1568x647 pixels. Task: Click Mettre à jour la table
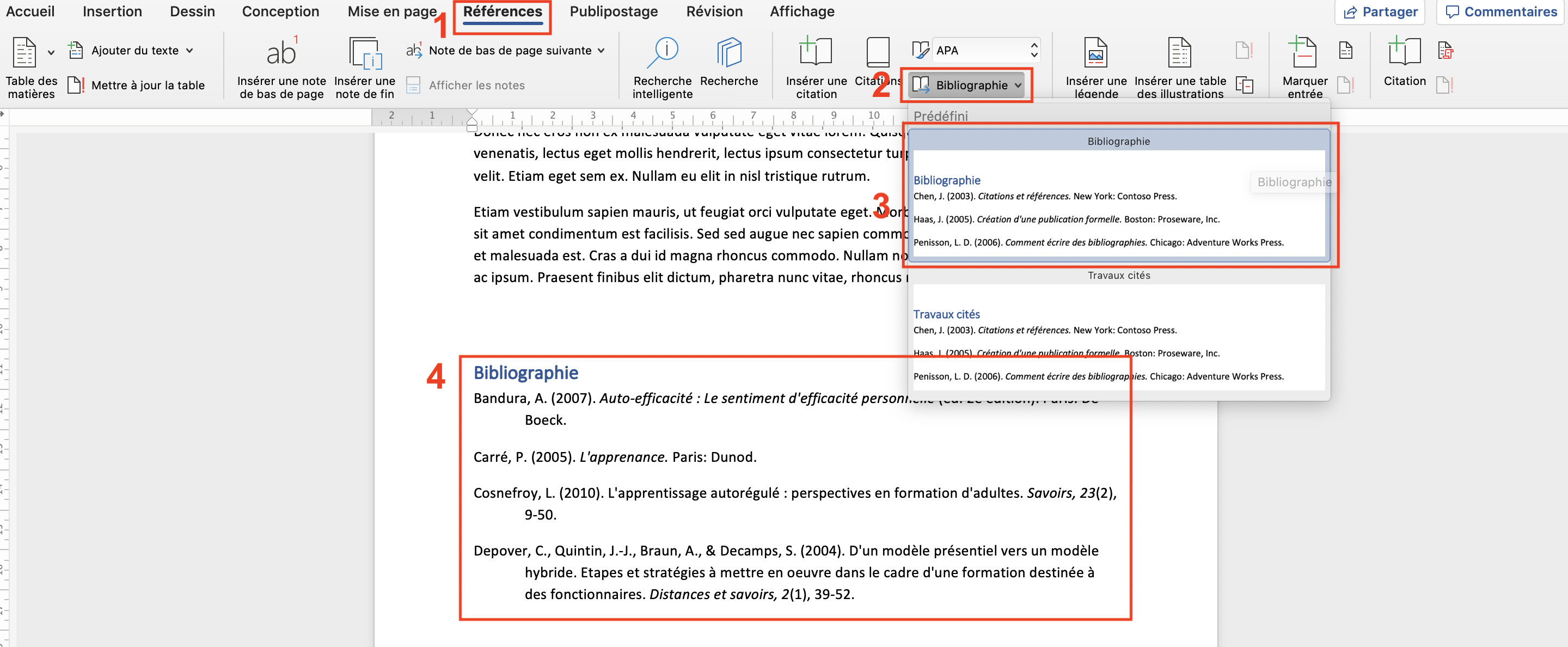(136, 85)
